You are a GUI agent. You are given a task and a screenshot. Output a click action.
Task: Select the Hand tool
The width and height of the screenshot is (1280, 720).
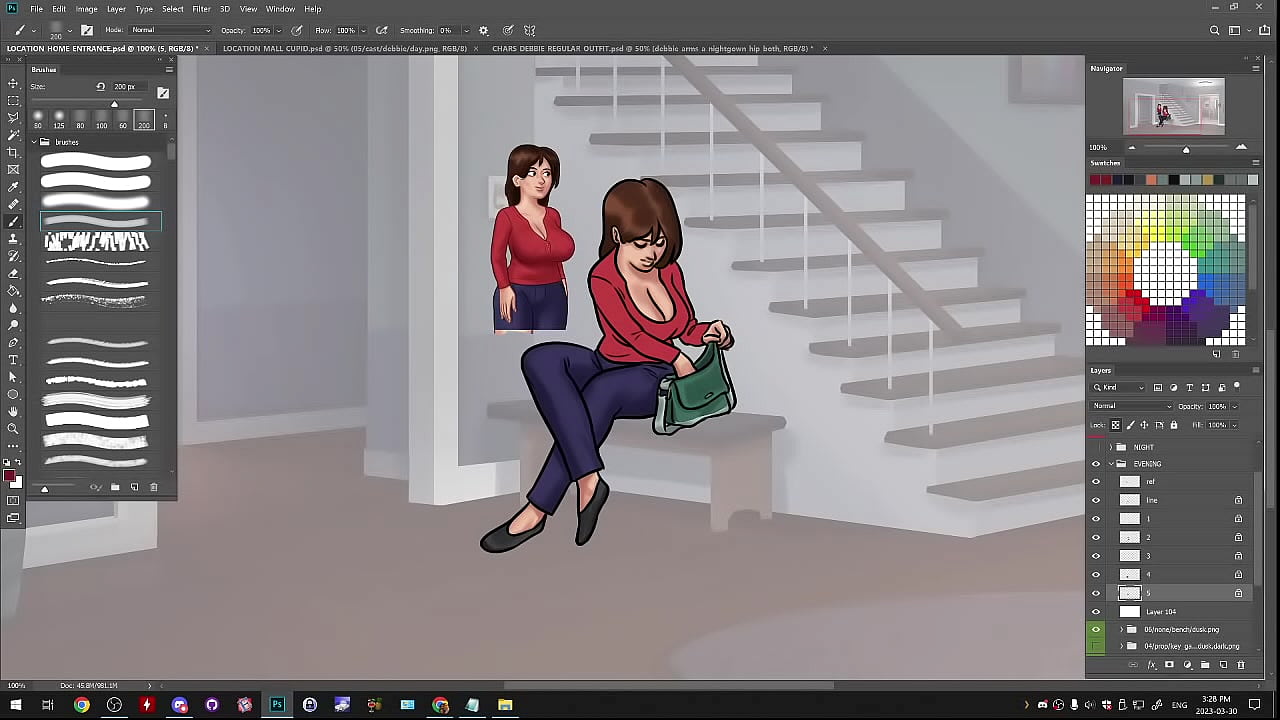pyautogui.click(x=13, y=411)
